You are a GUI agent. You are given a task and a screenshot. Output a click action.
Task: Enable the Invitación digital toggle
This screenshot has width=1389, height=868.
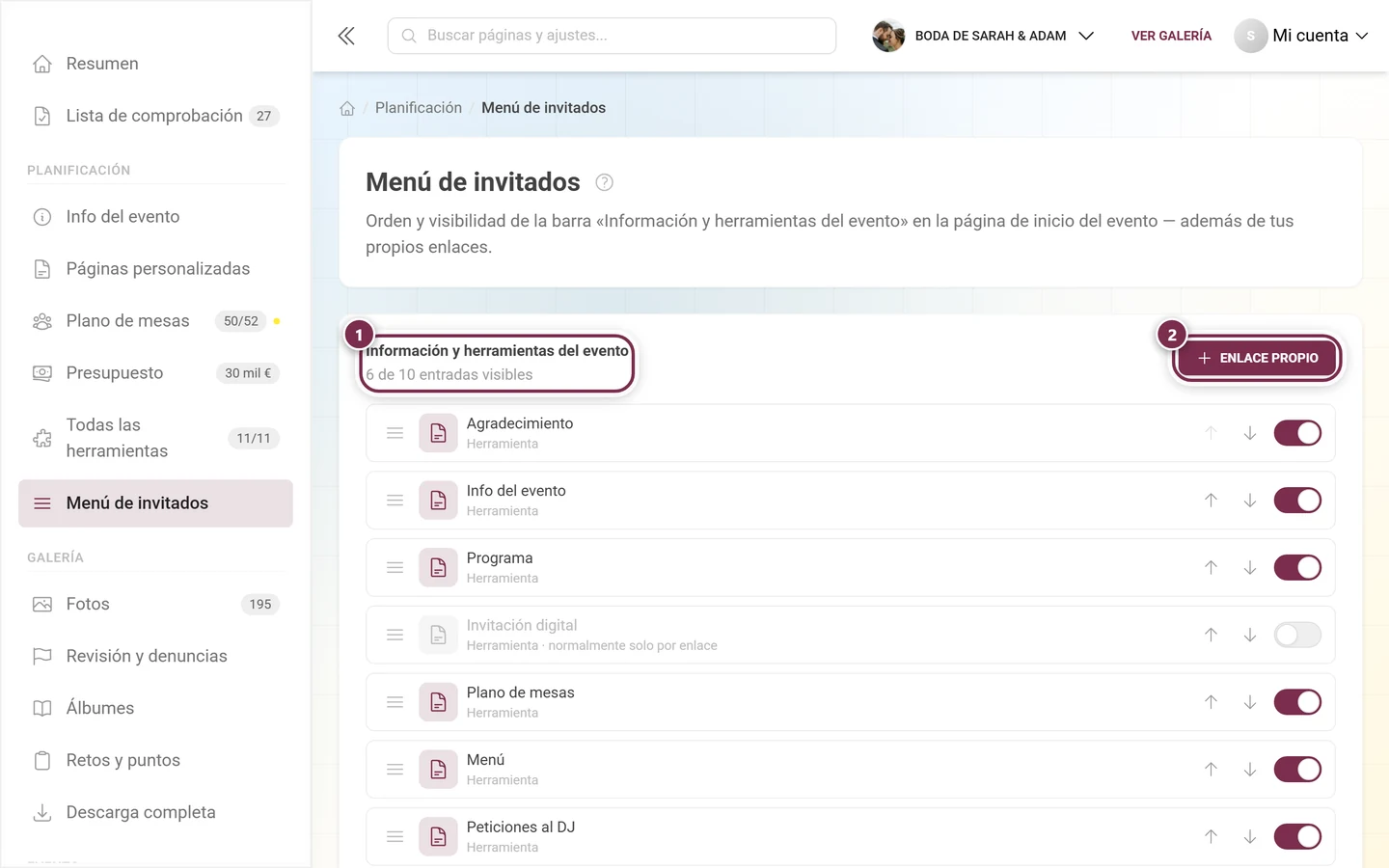tap(1297, 635)
